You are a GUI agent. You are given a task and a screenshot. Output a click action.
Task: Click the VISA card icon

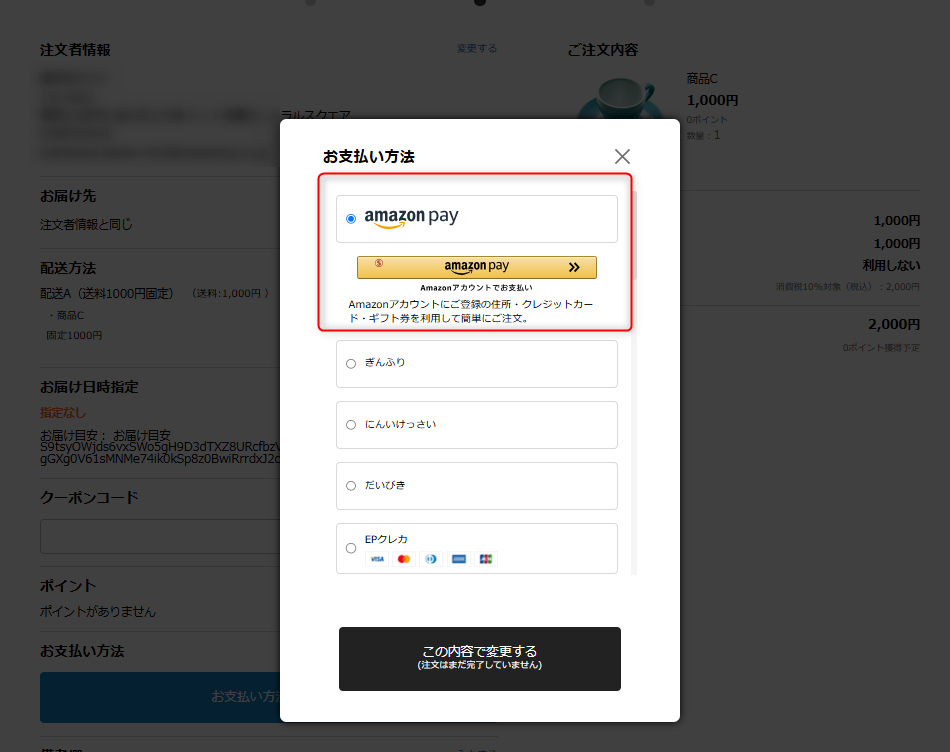pos(377,559)
